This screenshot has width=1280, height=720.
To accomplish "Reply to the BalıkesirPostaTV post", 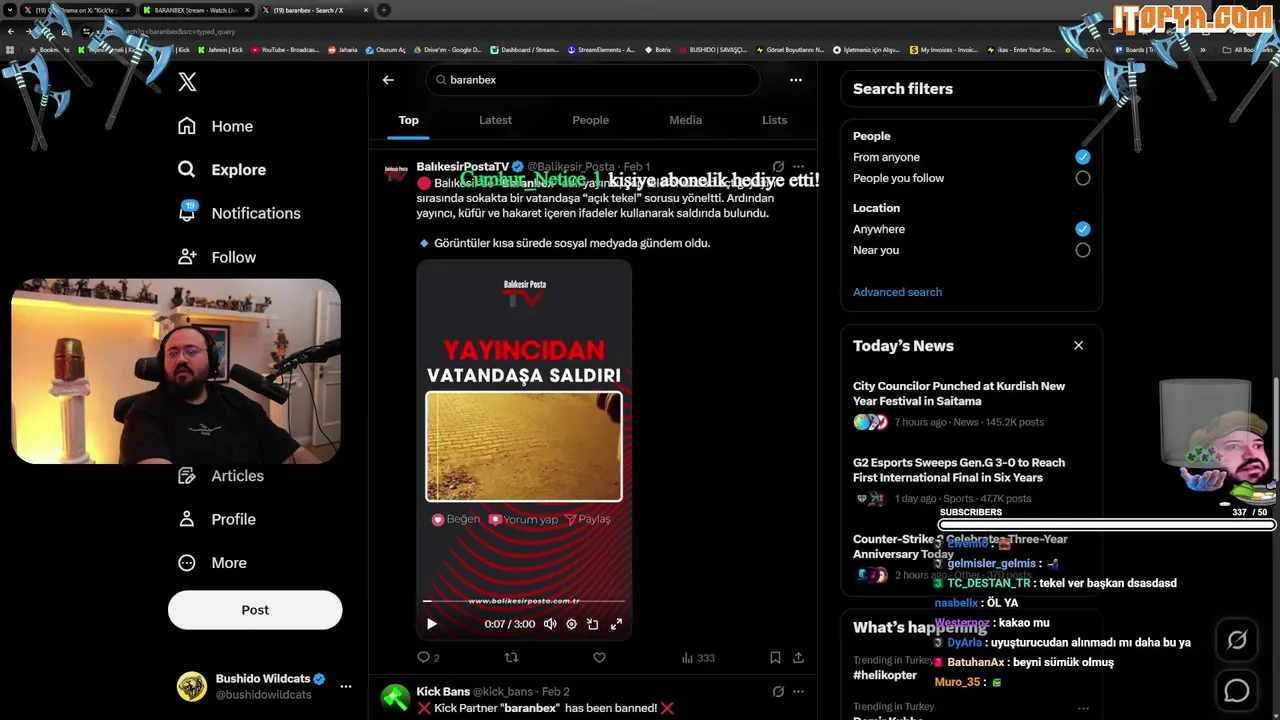I will [x=428, y=658].
